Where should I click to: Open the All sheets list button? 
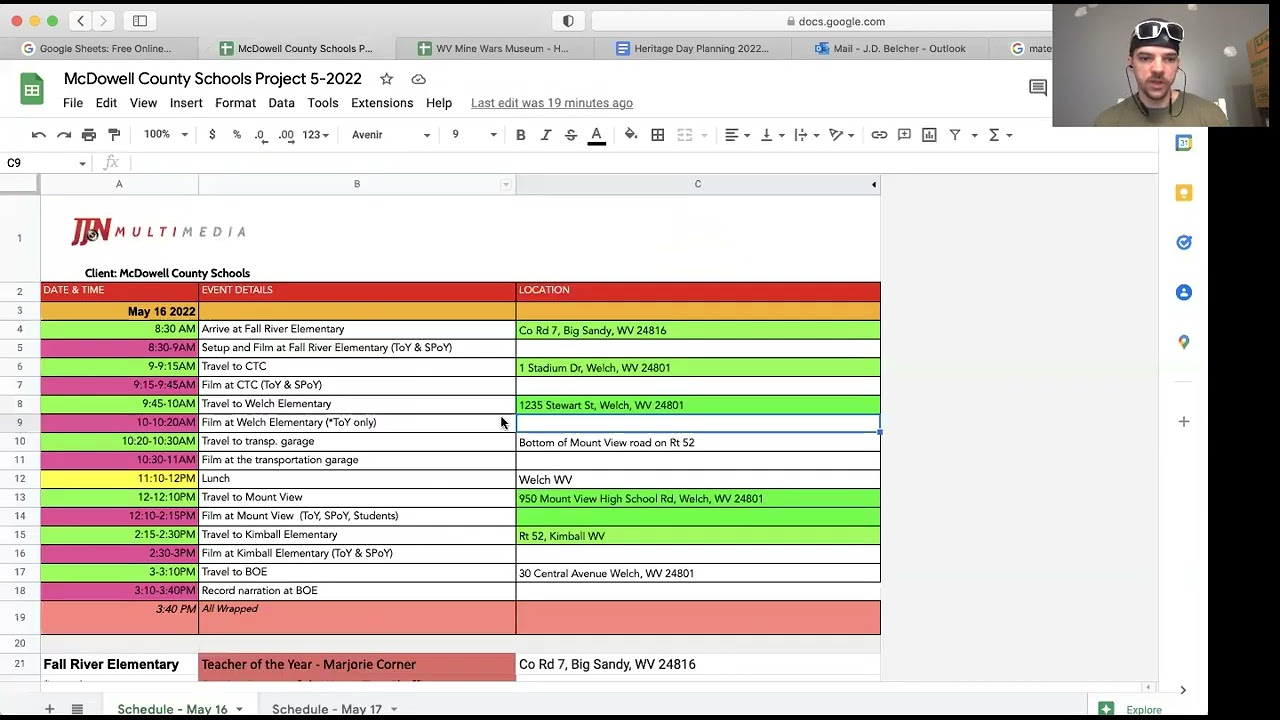click(x=77, y=709)
